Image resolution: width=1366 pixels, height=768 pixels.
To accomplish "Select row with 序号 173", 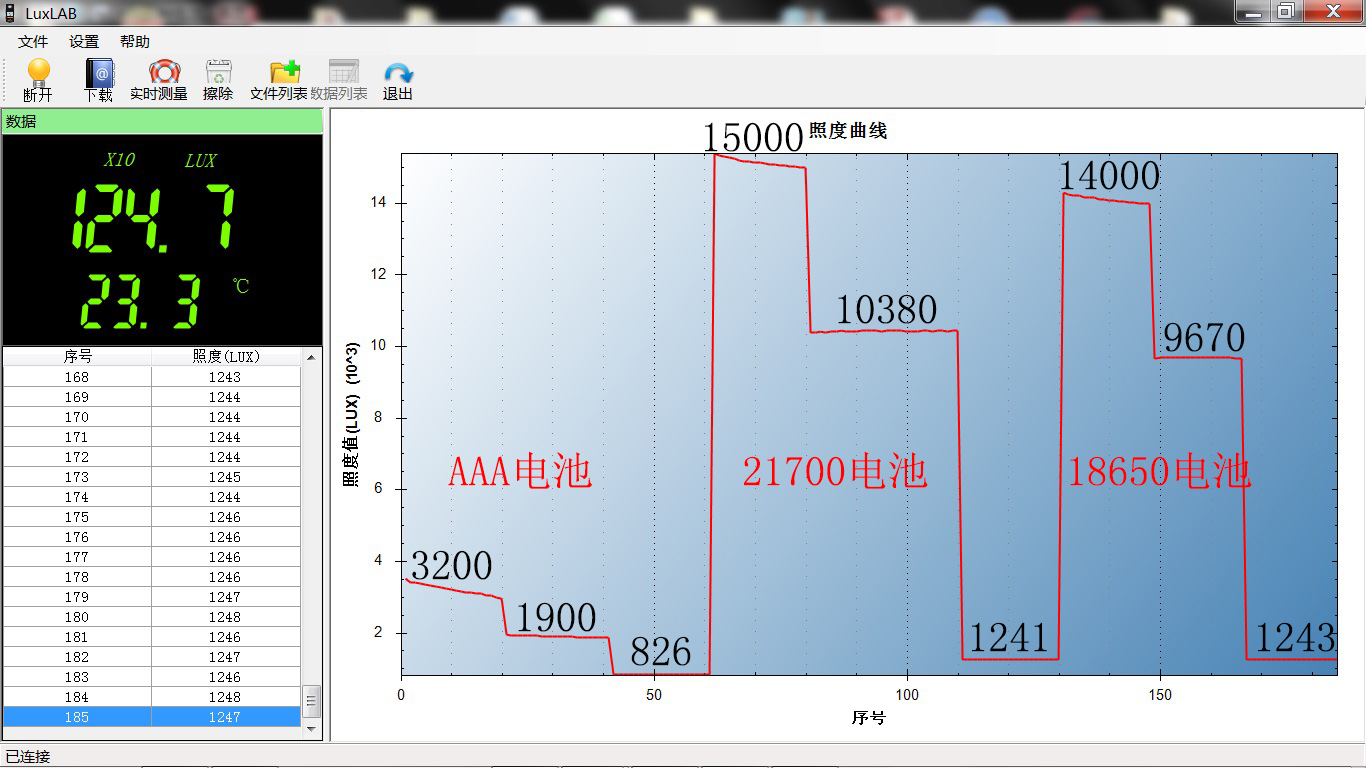I will [x=152, y=477].
